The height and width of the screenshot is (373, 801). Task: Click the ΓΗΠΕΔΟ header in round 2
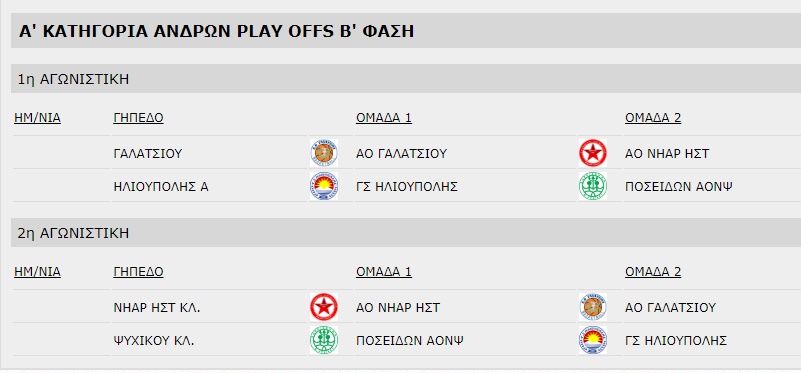[138, 272]
